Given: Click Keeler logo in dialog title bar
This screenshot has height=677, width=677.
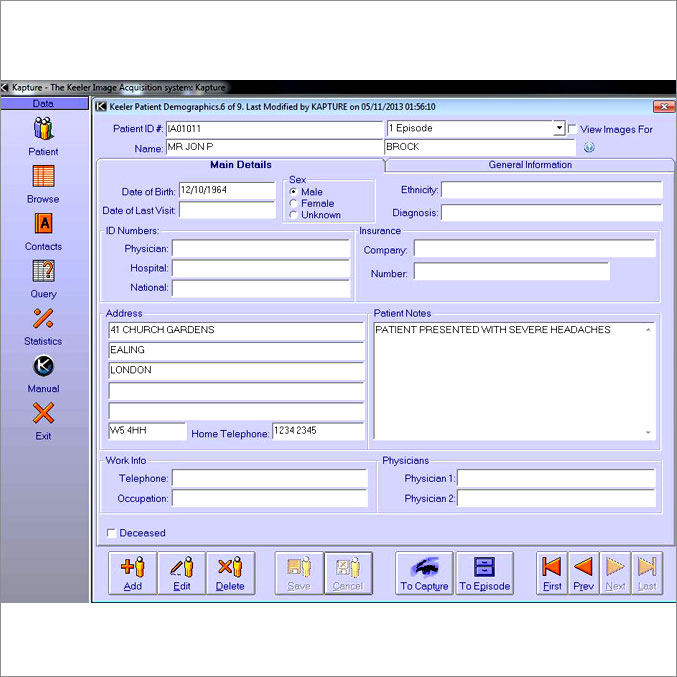Looking at the screenshot, I should 101,106.
